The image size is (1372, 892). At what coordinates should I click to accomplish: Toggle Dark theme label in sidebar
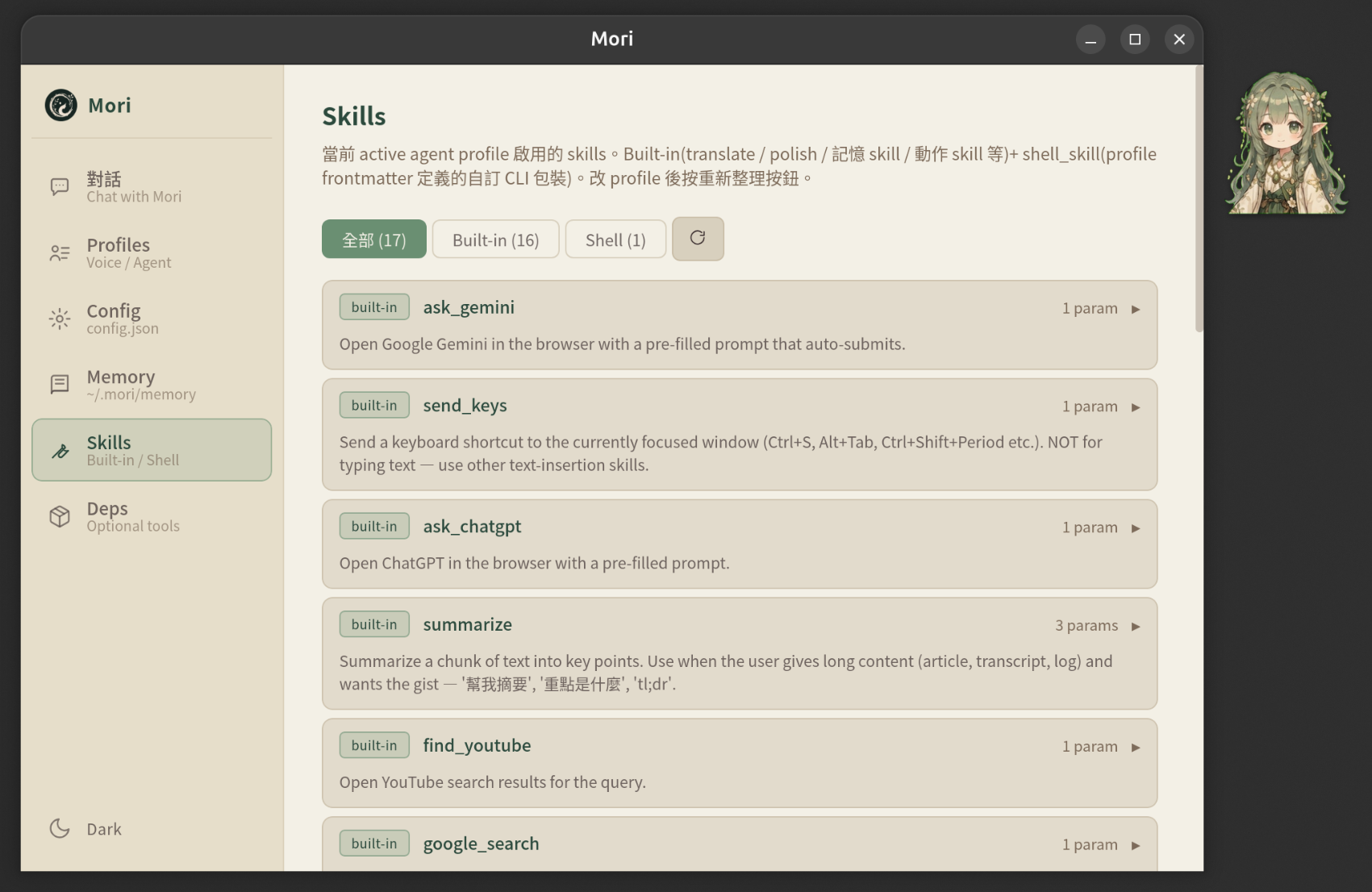coord(104,829)
